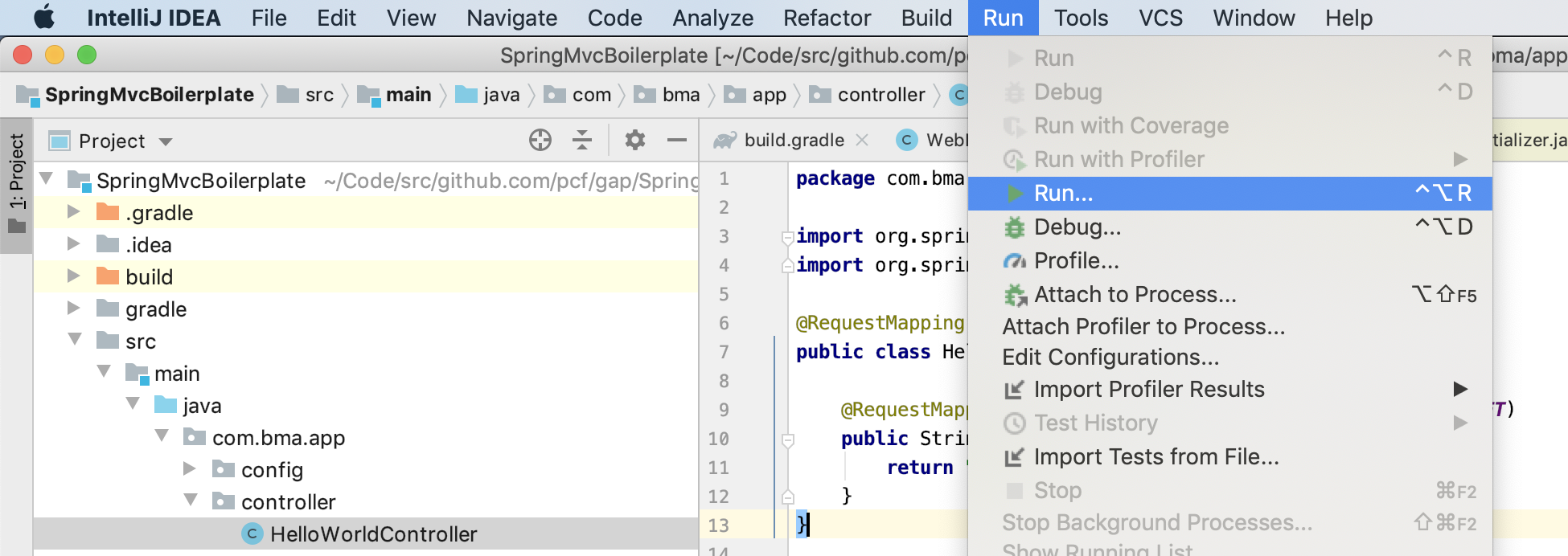The height and width of the screenshot is (556, 1568).
Task: Open the Navigate menu
Action: pos(511,18)
